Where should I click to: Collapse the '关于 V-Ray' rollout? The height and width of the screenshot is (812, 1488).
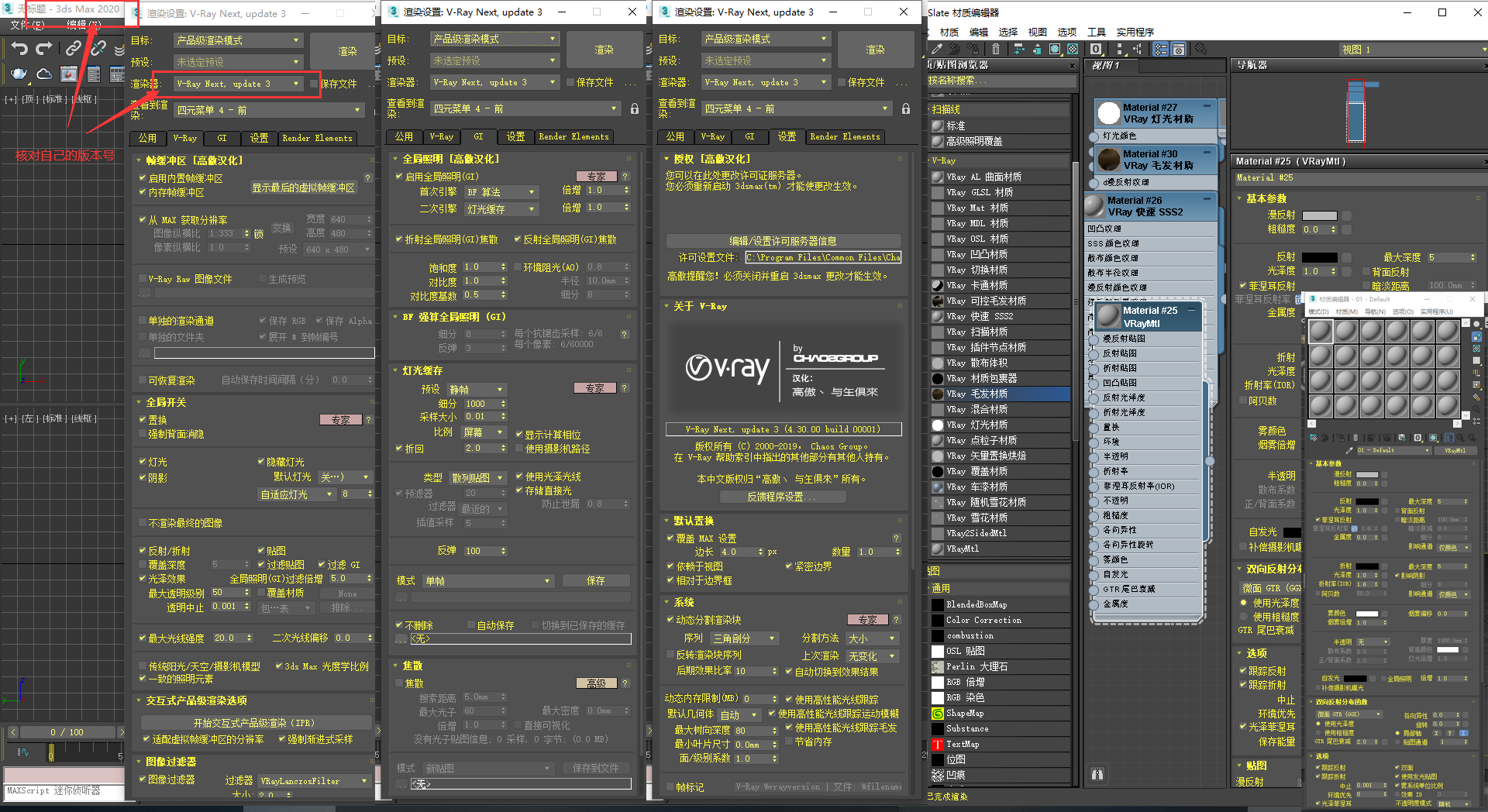[666, 306]
